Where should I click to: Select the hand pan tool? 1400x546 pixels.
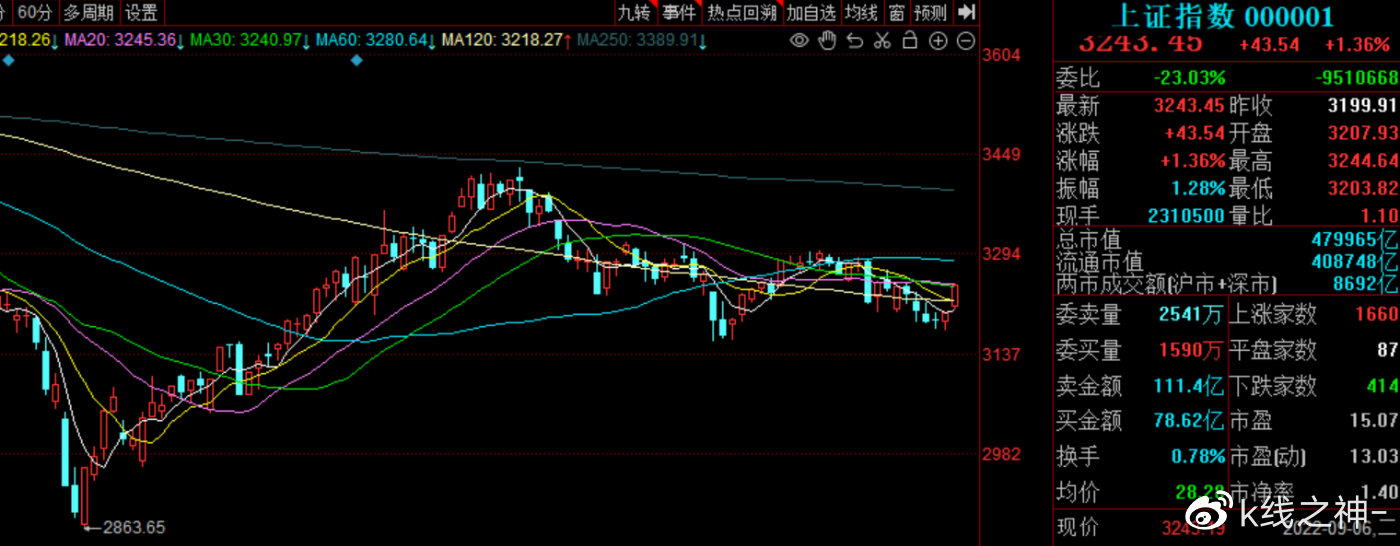pos(827,40)
